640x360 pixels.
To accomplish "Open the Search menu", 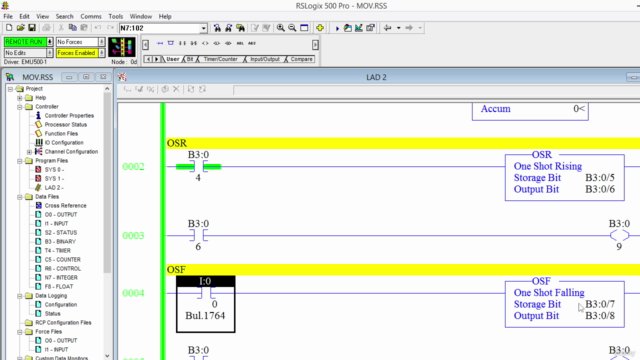I will 64,16.
